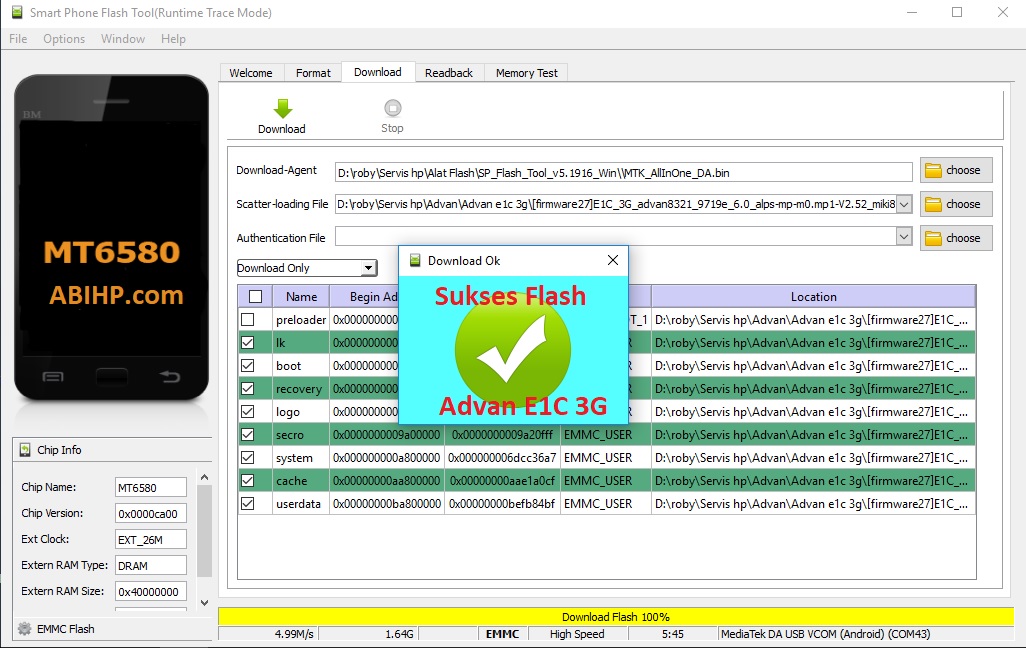1026x648 pixels.
Task: Click the High Speed status bar entry
Action: 577,634
